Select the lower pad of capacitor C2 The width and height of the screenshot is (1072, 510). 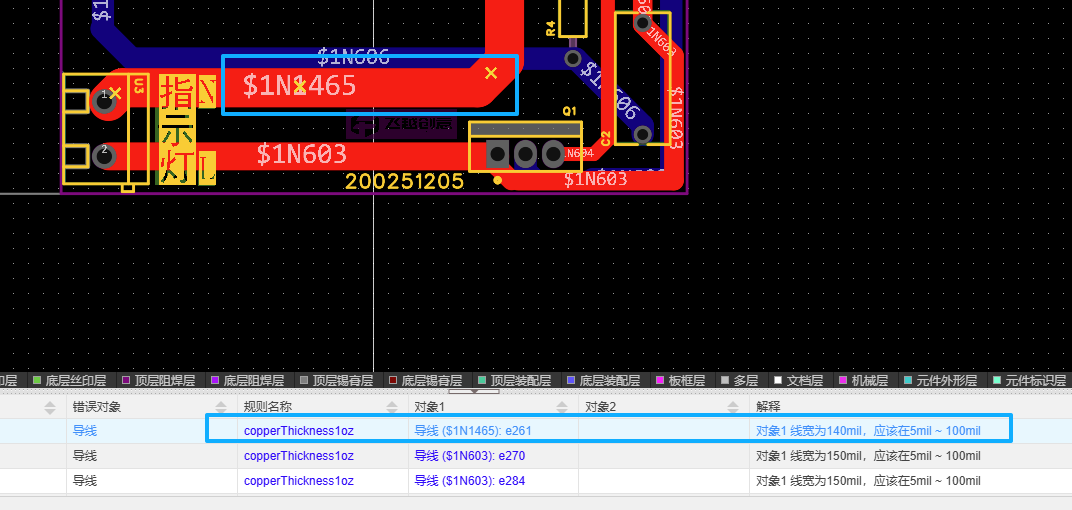(643, 134)
